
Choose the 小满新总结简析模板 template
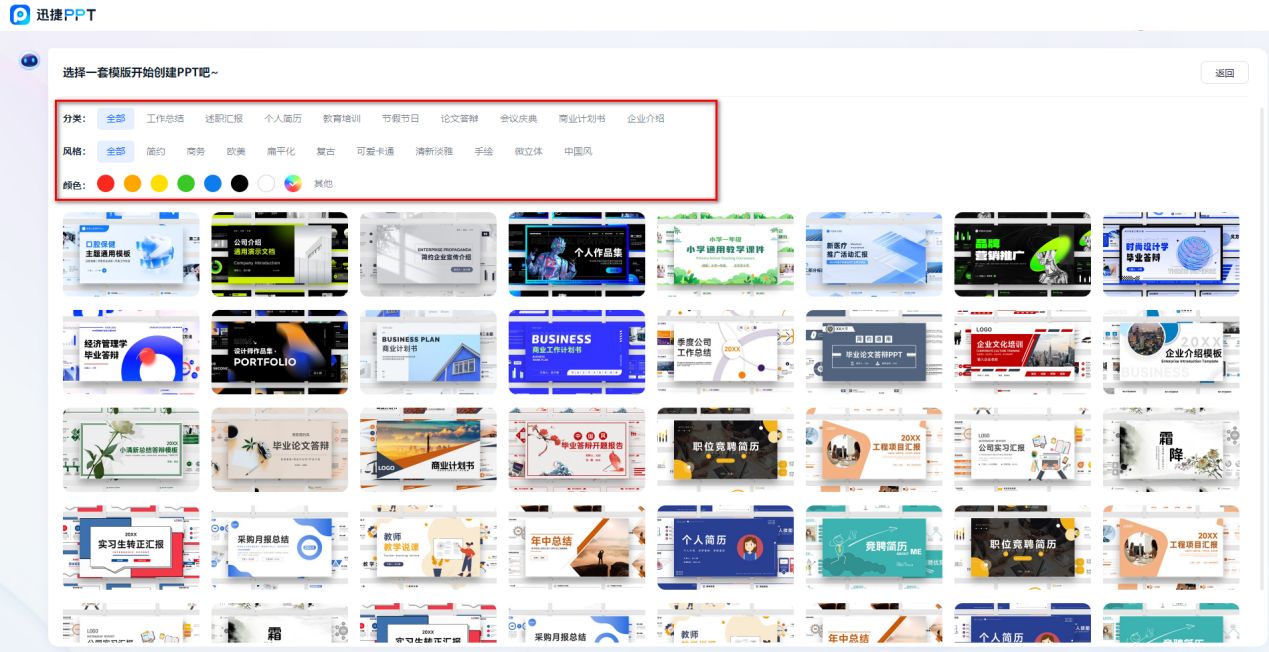(131, 449)
